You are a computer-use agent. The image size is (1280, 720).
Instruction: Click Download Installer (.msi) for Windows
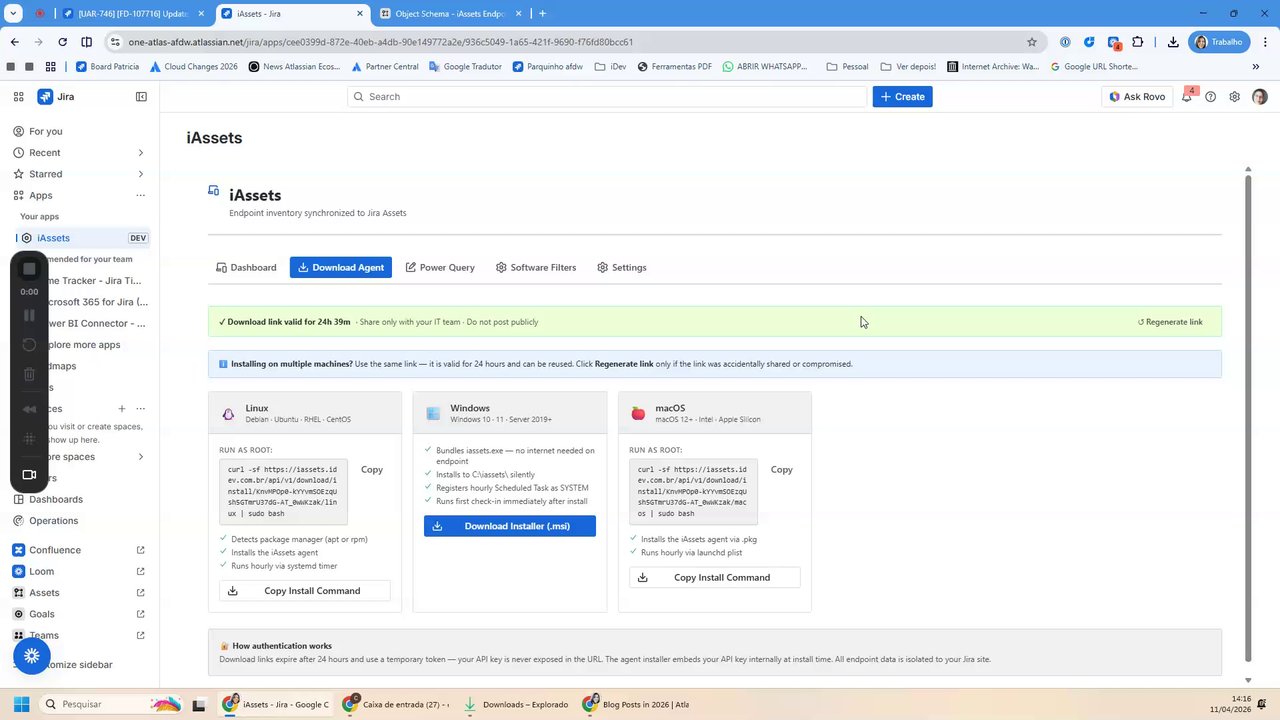point(510,526)
